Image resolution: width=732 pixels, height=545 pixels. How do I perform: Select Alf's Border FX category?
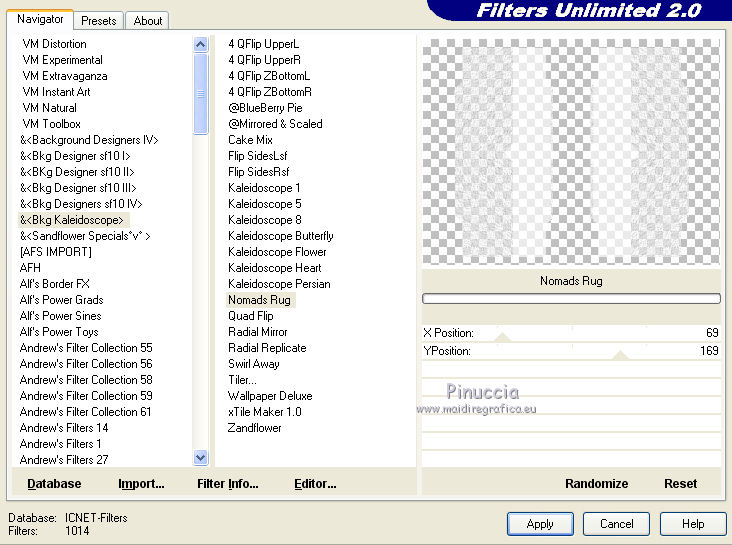coord(55,283)
